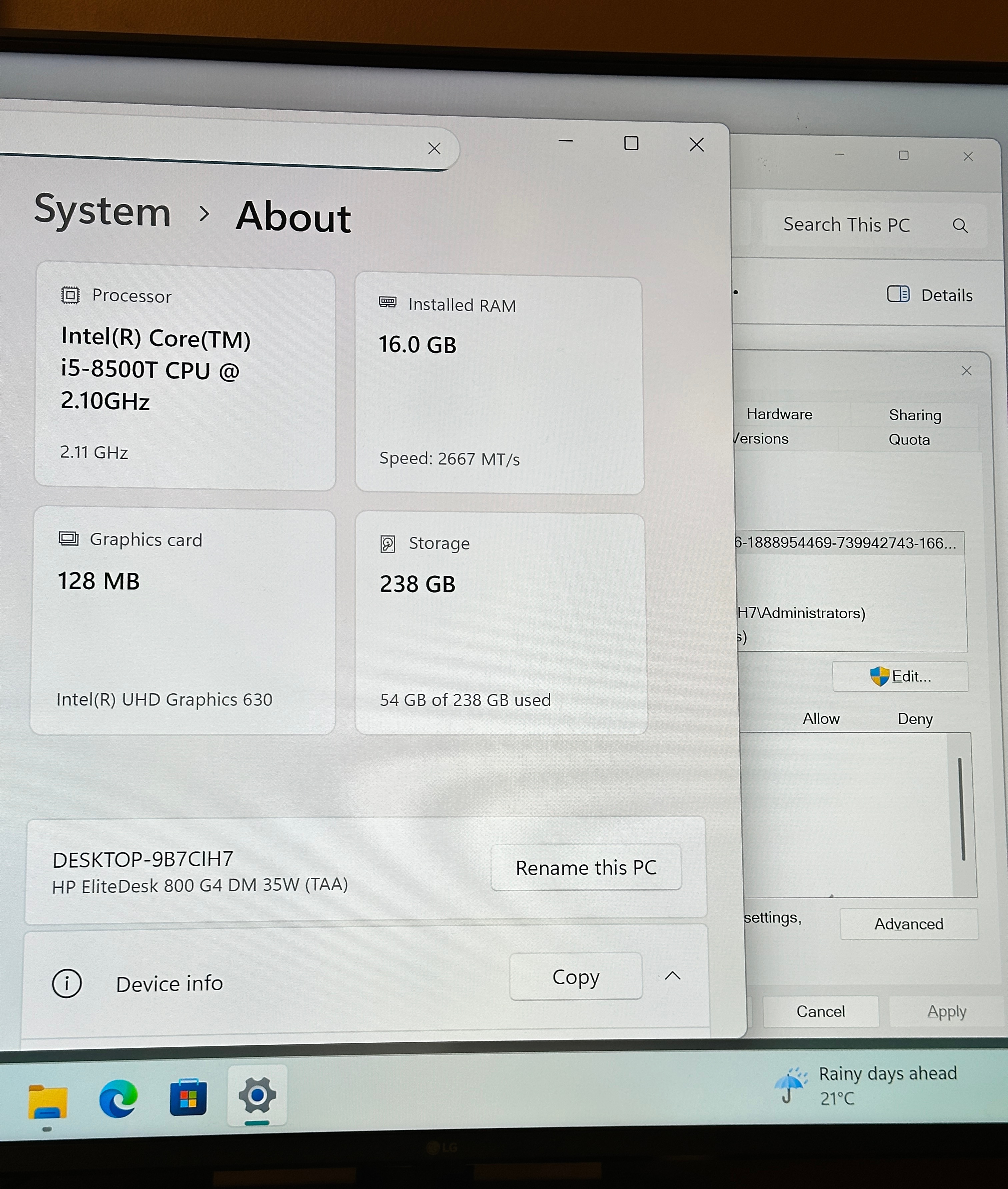The width and height of the screenshot is (1008, 1189).
Task: Copy the device info
Action: (576, 976)
